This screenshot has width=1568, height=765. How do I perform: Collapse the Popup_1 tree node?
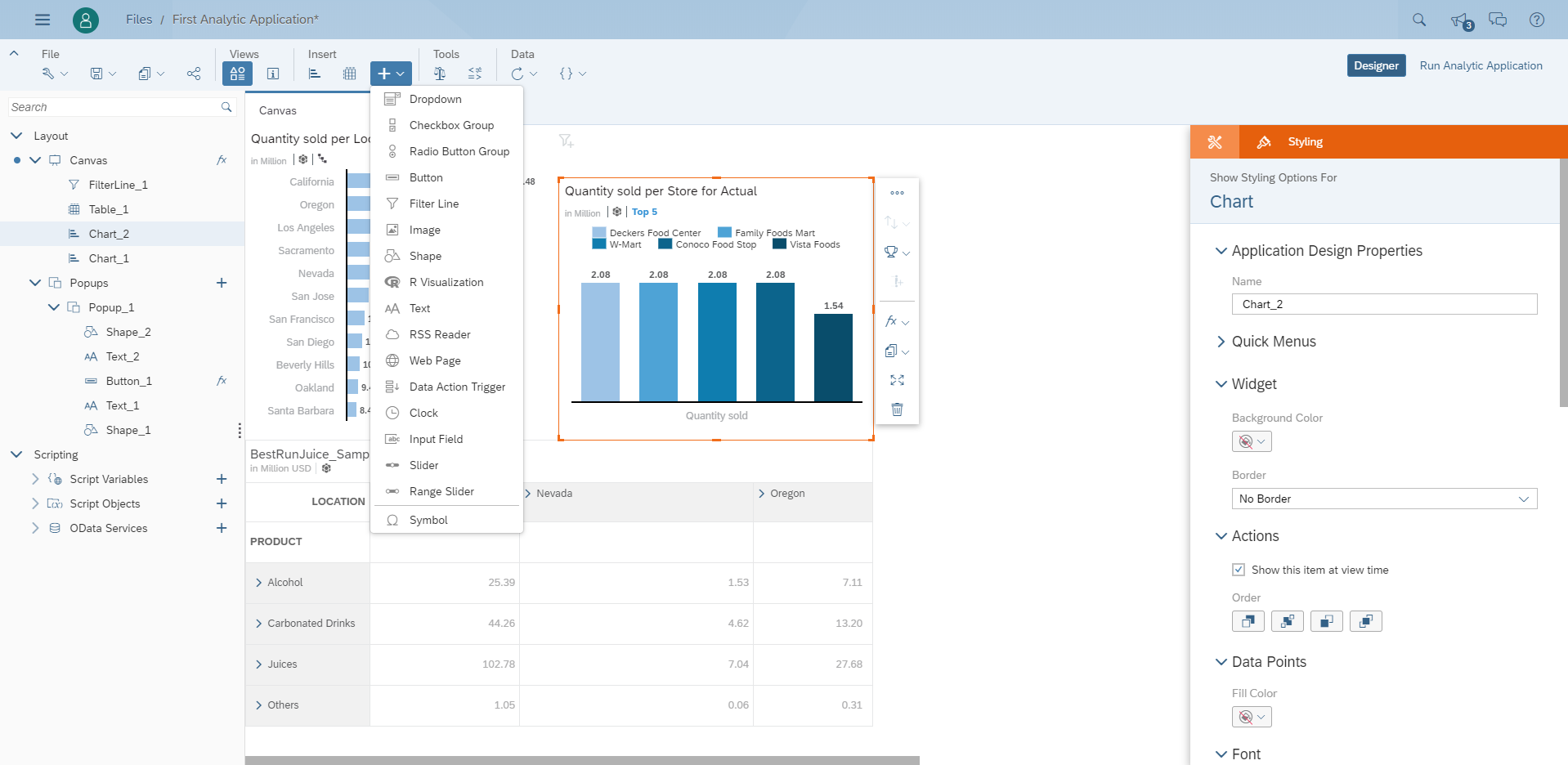point(54,307)
